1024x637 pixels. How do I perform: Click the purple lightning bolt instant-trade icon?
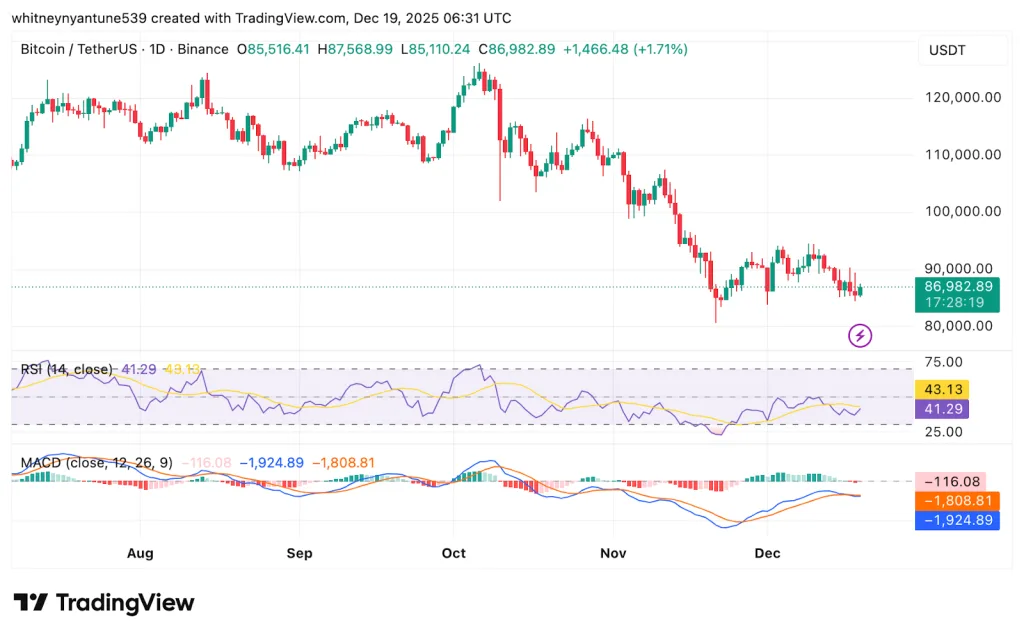tap(859, 335)
